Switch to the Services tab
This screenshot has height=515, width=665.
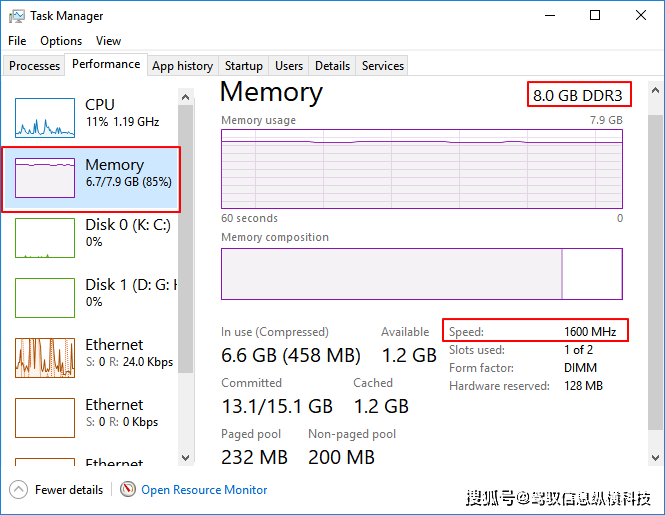click(383, 66)
